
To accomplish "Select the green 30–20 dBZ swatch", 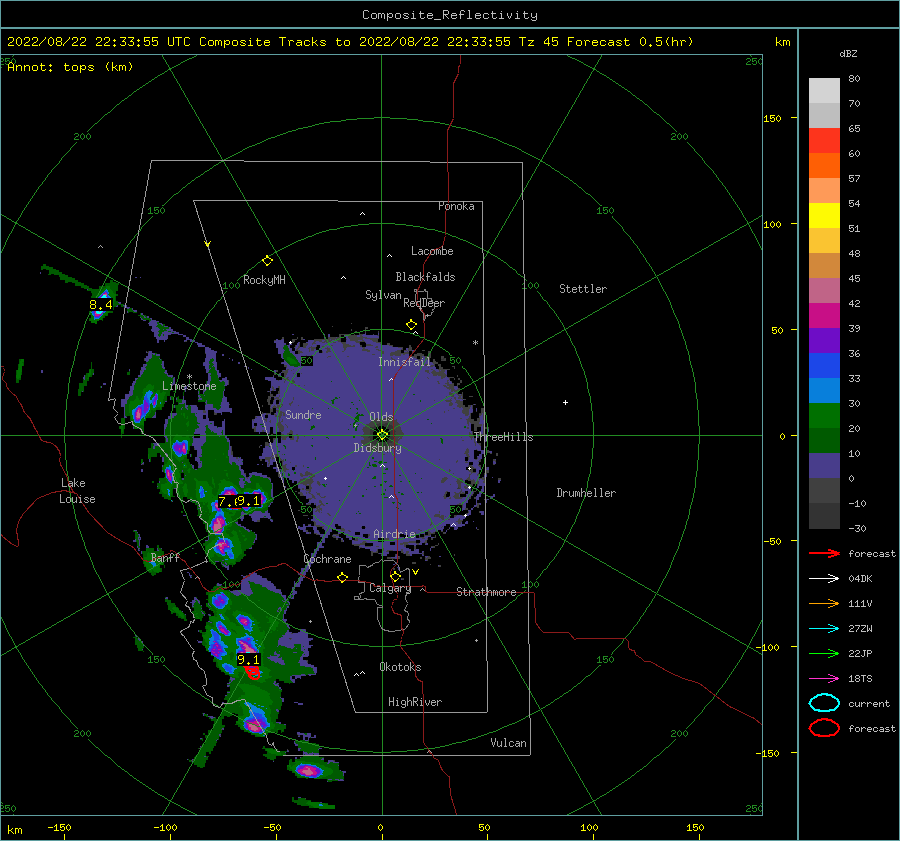I will tap(824, 416).
